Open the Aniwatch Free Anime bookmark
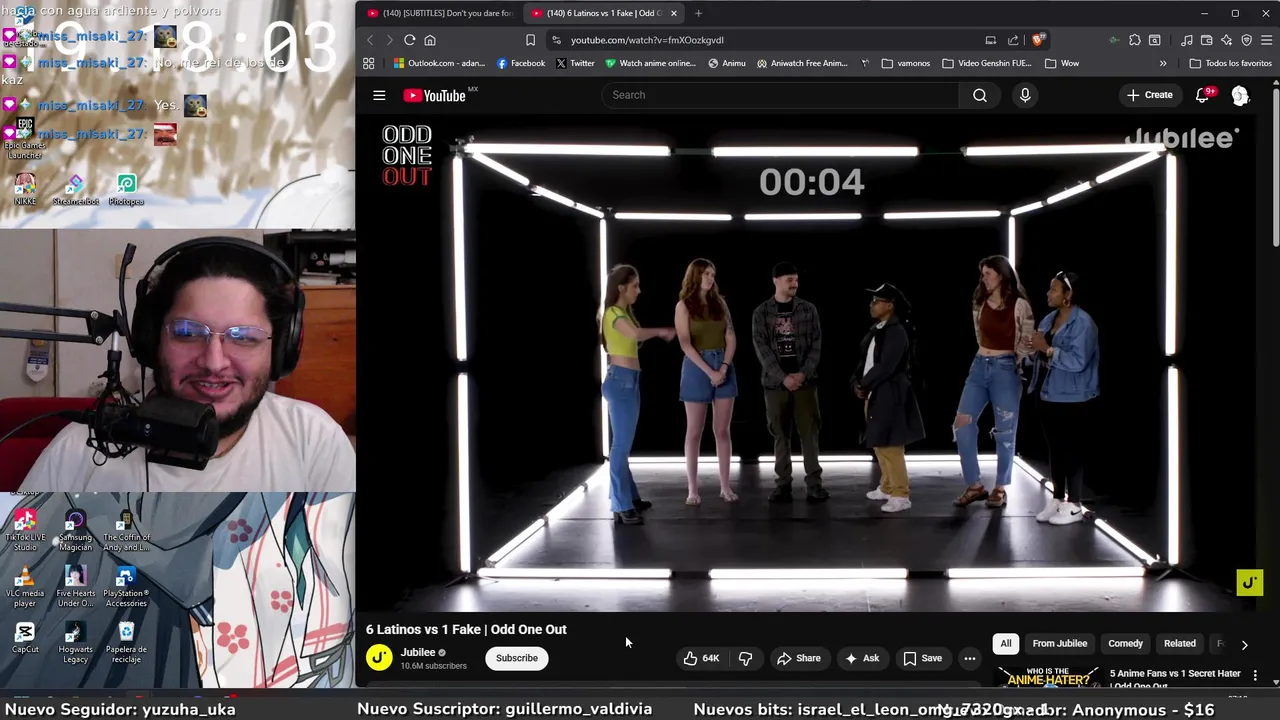 pyautogui.click(x=802, y=63)
